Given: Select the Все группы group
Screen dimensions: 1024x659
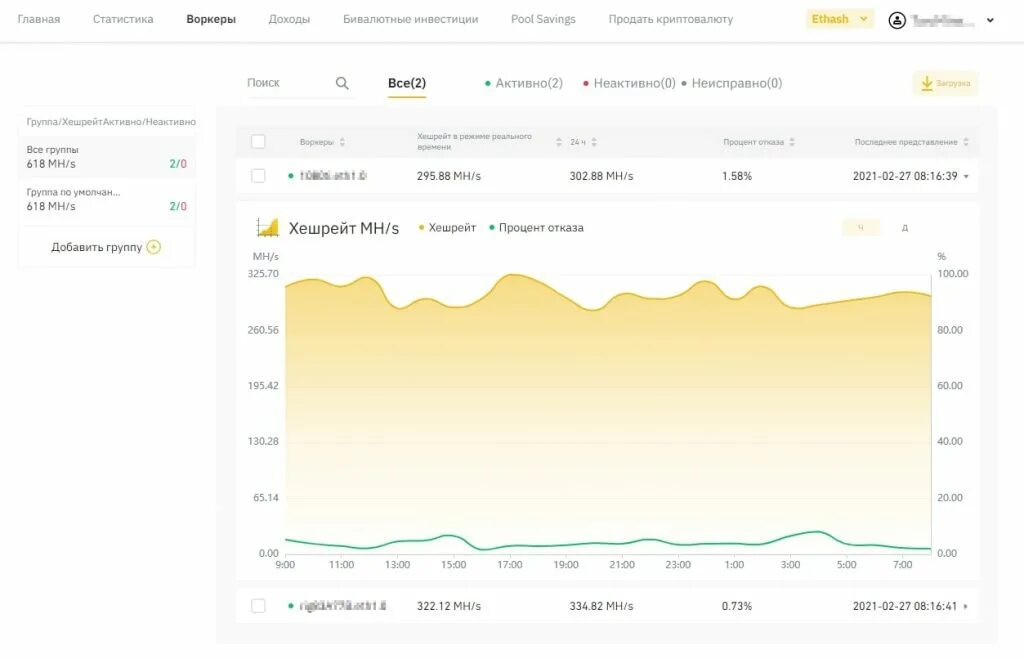Looking at the screenshot, I should click(106, 157).
